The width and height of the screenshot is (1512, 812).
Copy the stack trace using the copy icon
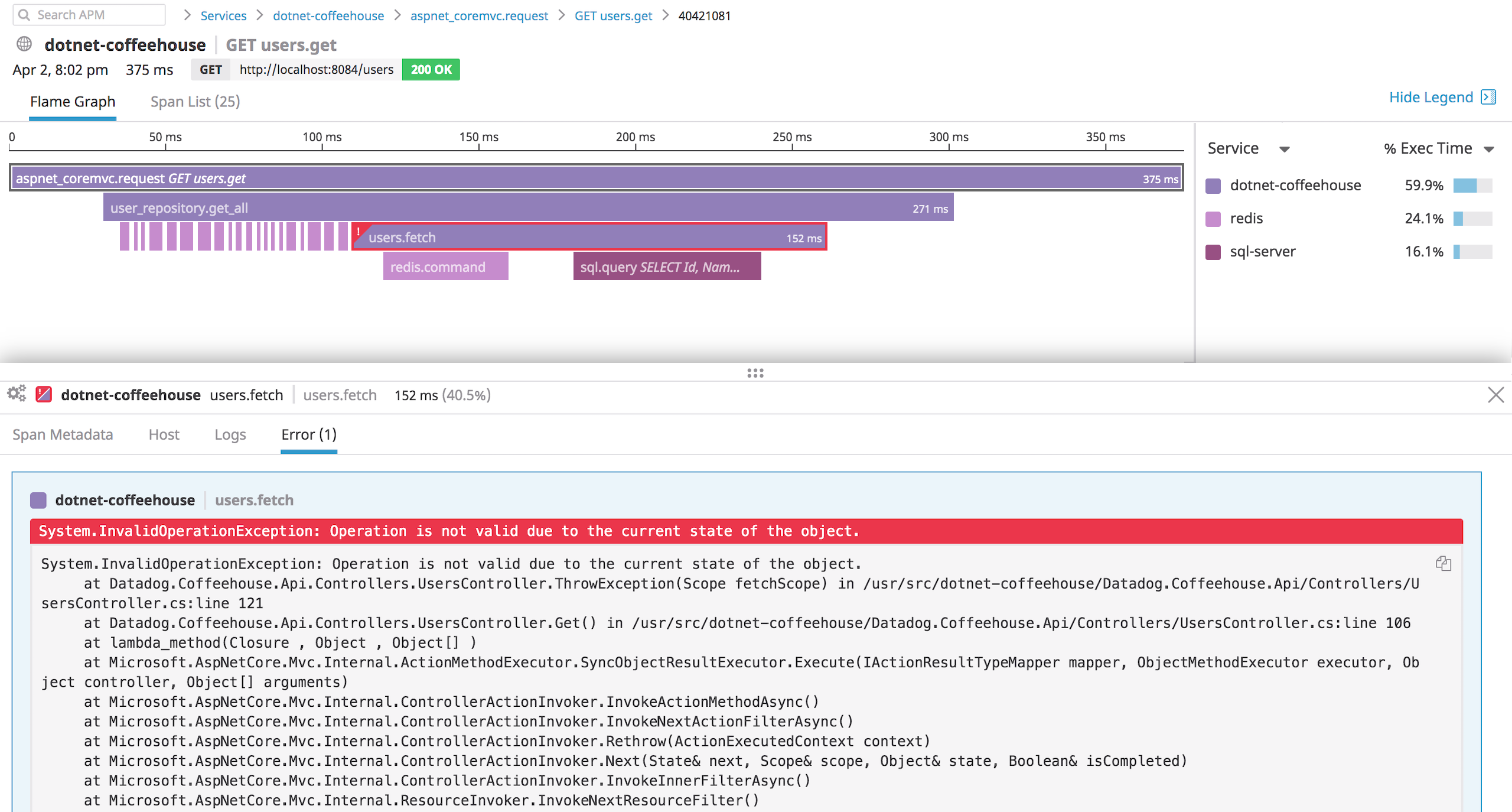click(x=1443, y=564)
